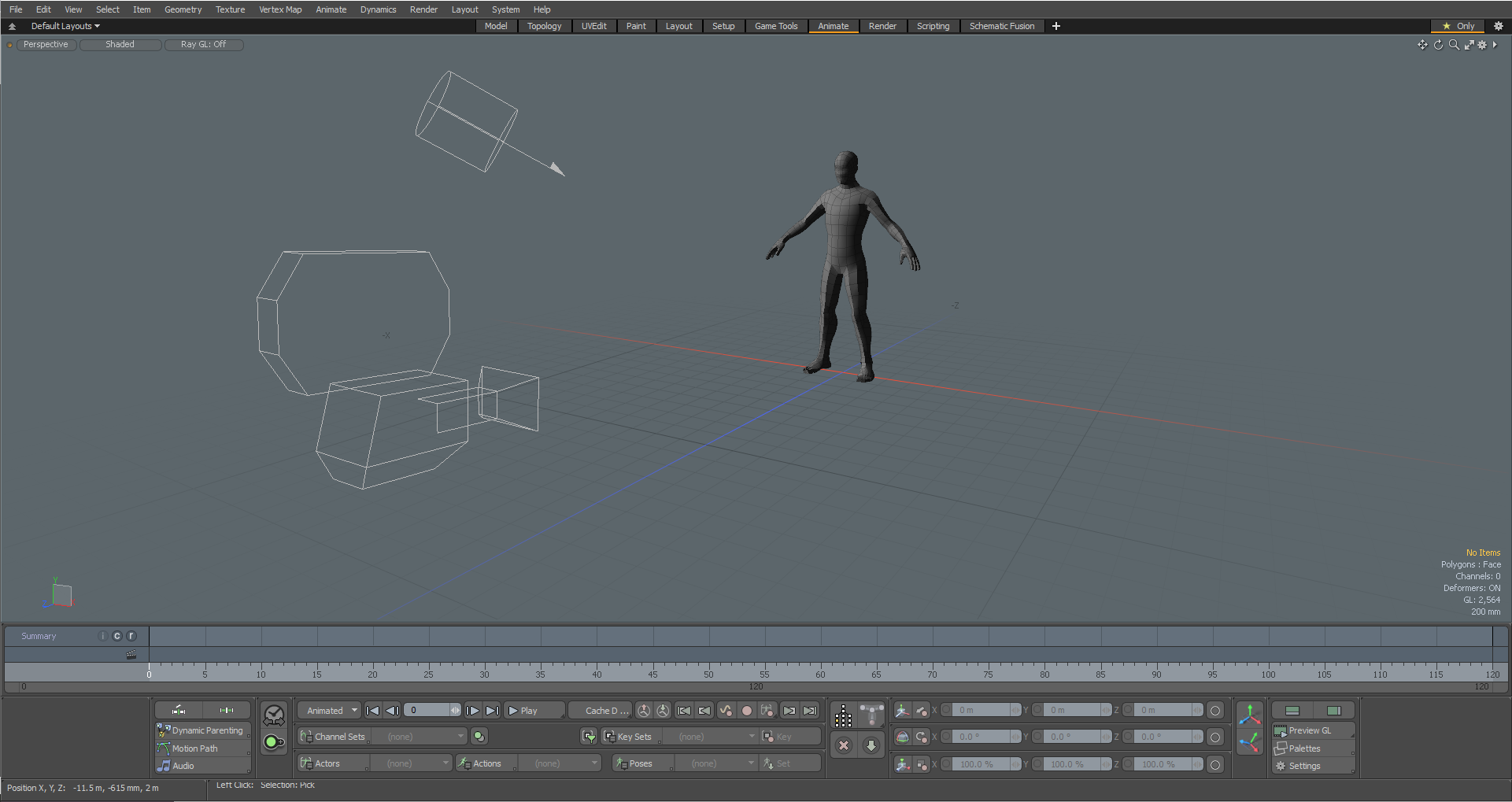Open the Dynamics menu
Image resolution: width=1512 pixels, height=802 pixels.
coord(378,9)
